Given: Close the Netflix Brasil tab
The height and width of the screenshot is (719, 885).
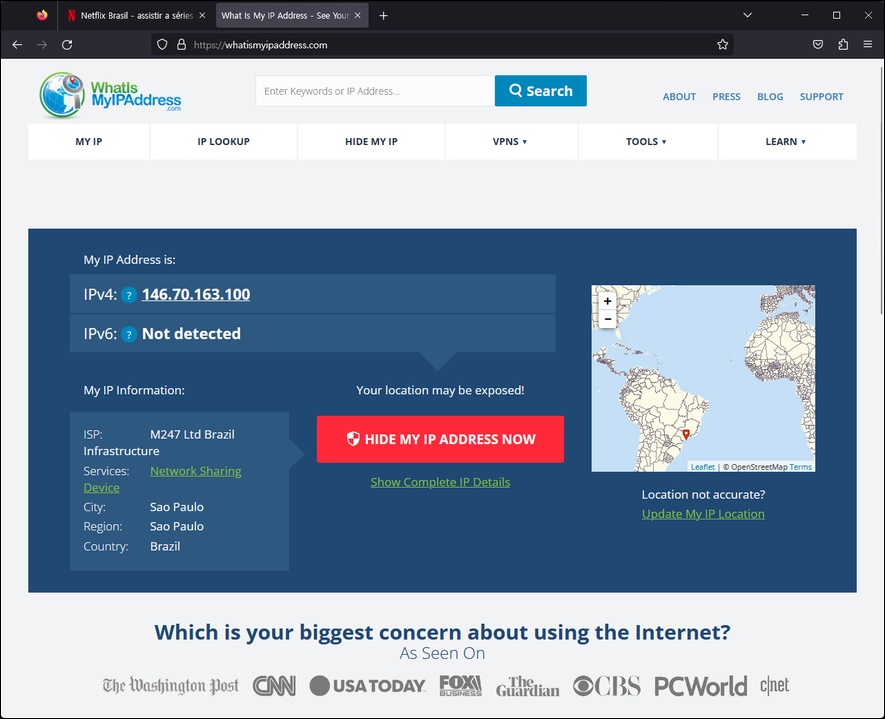Looking at the screenshot, I should coord(202,16).
